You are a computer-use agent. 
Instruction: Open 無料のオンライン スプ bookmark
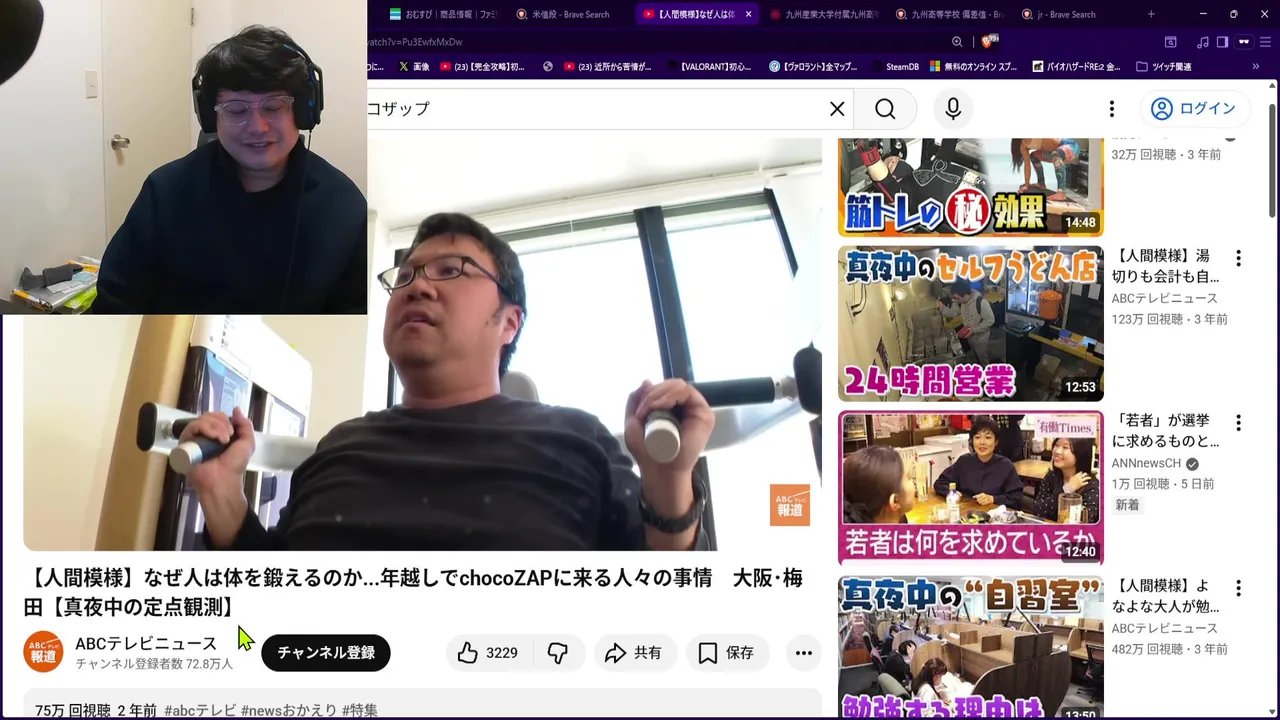974,67
